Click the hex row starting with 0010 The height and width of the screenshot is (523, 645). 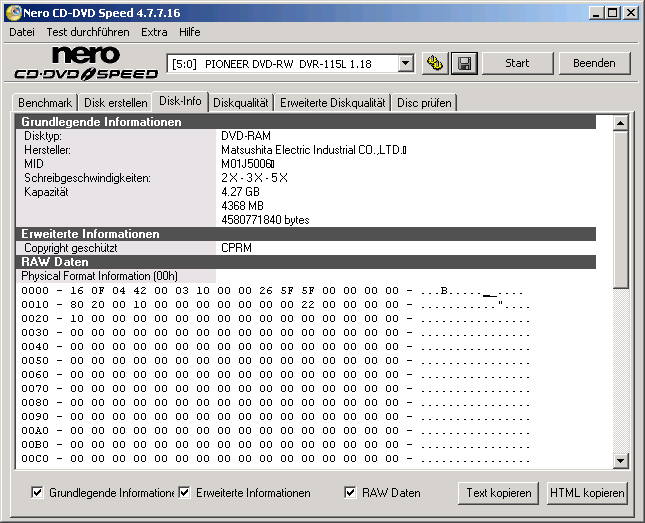click(x=275, y=305)
